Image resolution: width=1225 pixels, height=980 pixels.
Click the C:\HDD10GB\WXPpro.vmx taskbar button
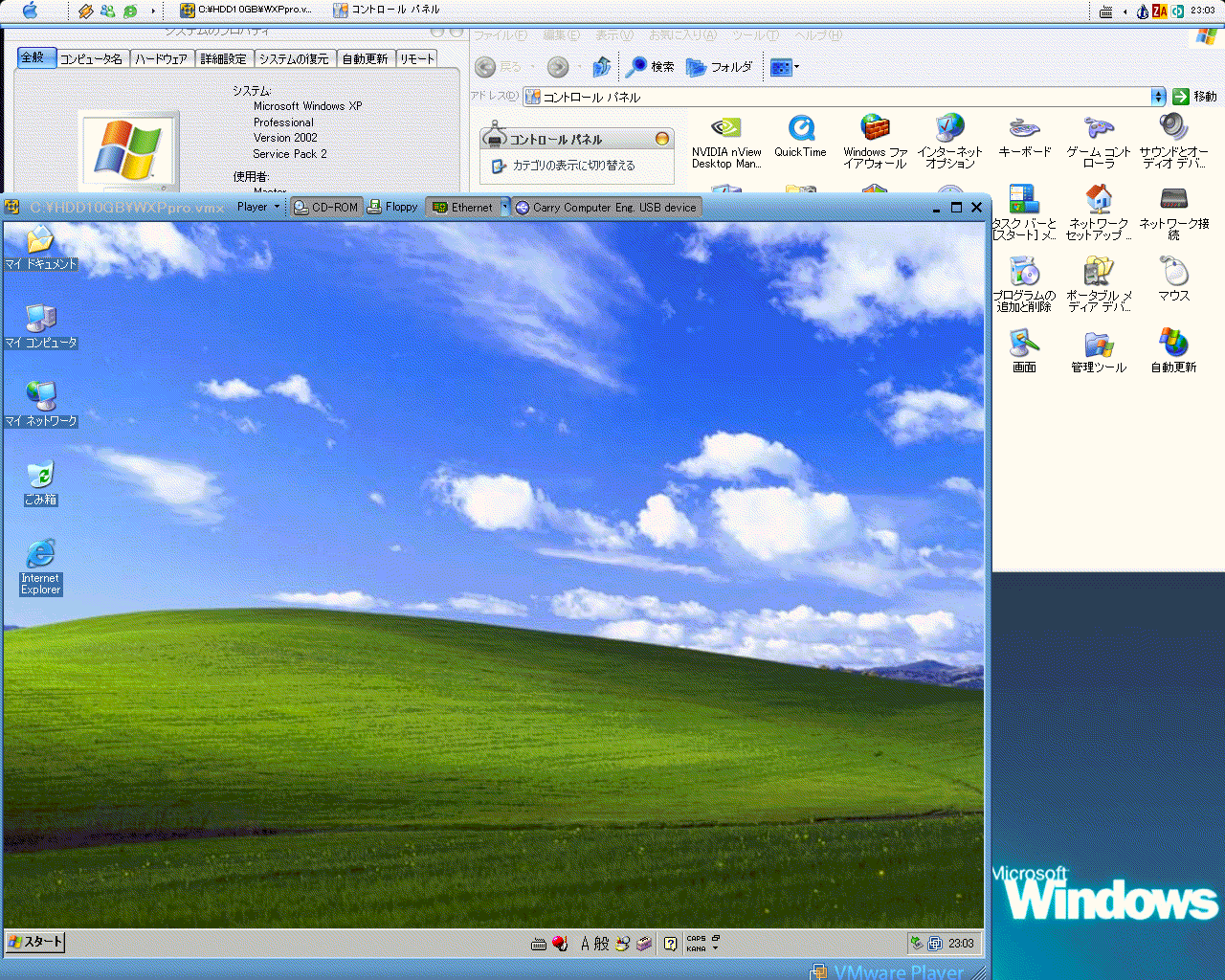click(x=246, y=11)
